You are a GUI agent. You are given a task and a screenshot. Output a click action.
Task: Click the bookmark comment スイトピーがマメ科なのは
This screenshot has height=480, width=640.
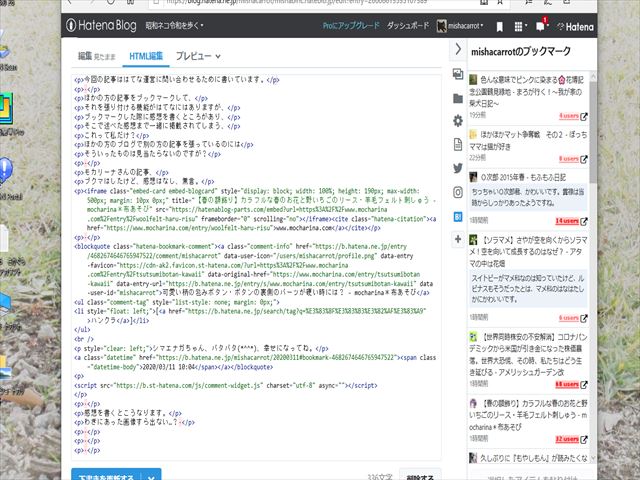[527, 289]
